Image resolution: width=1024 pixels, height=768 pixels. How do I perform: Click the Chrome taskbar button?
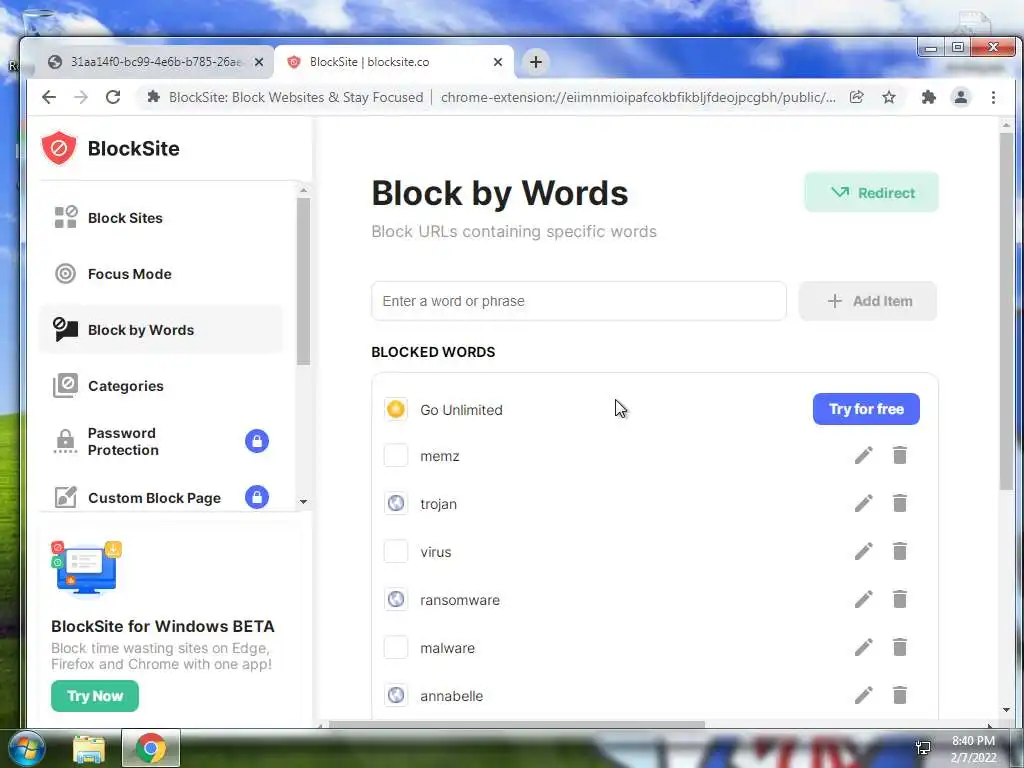tap(151, 748)
